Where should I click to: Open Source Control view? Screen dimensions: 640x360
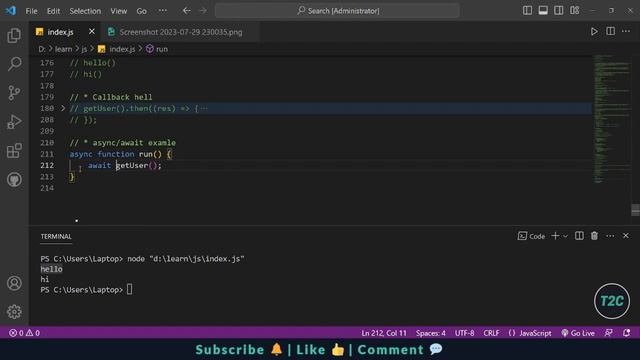click(x=14, y=93)
